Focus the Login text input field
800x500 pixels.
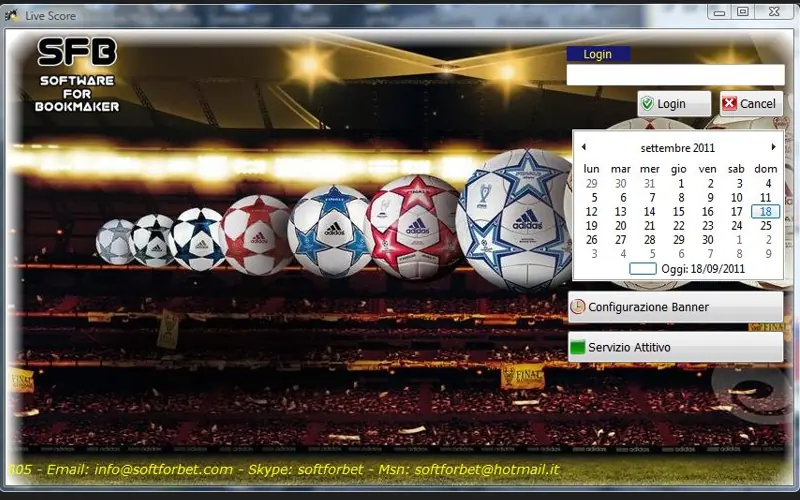[675, 75]
